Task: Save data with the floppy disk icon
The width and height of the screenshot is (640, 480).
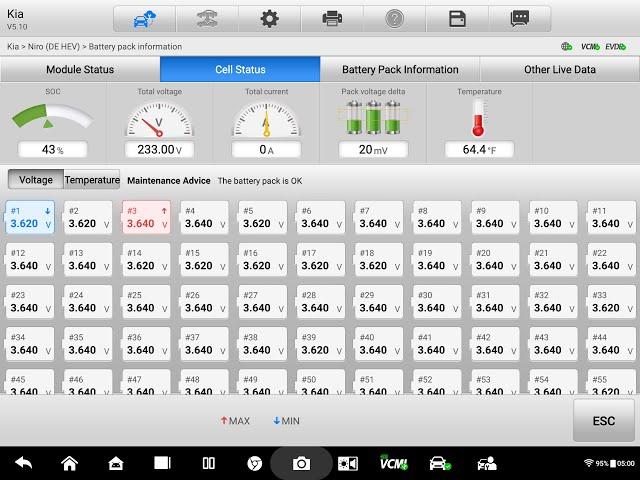Action: pos(457,19)
